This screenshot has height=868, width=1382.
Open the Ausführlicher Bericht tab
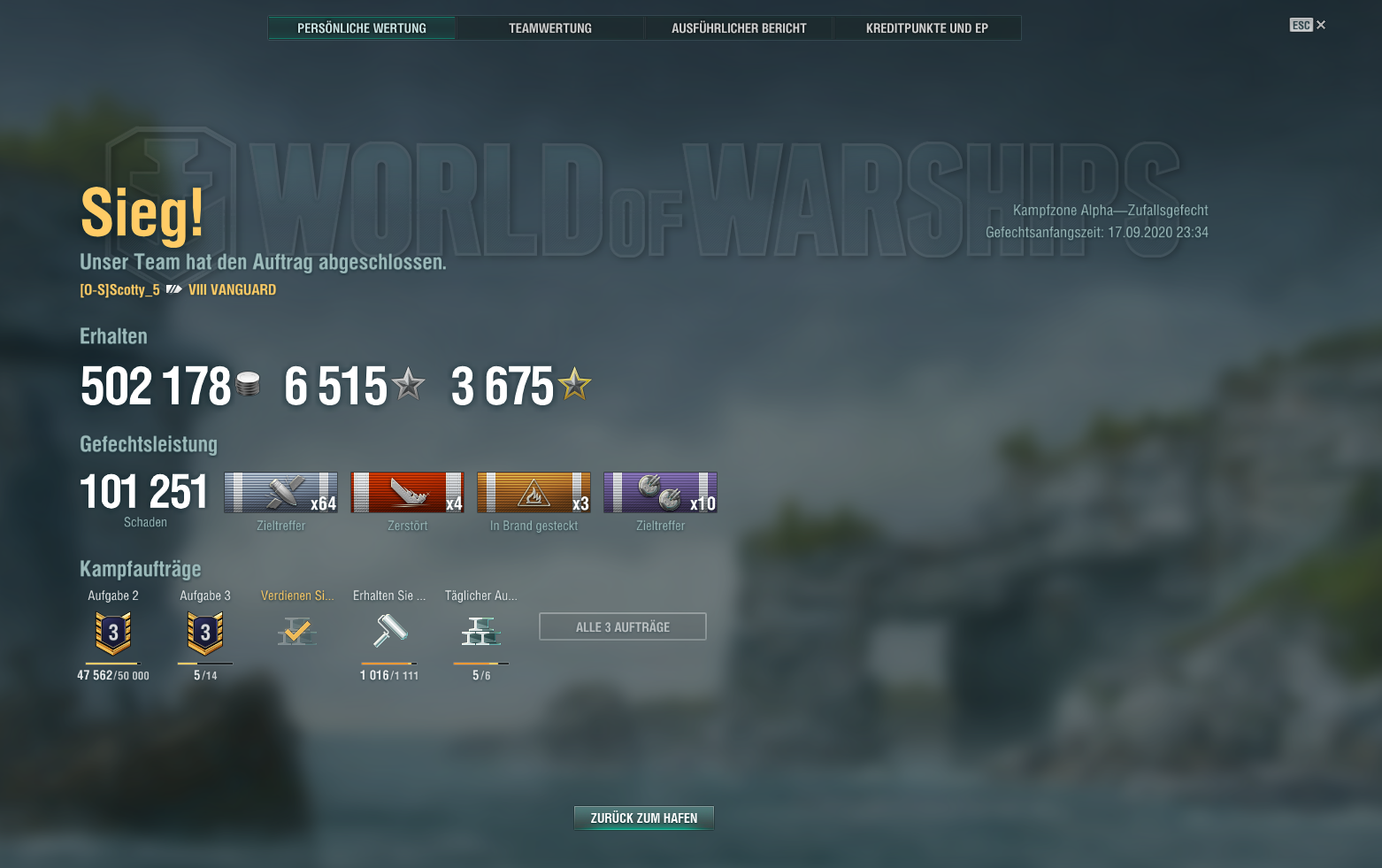coord(739,28)
